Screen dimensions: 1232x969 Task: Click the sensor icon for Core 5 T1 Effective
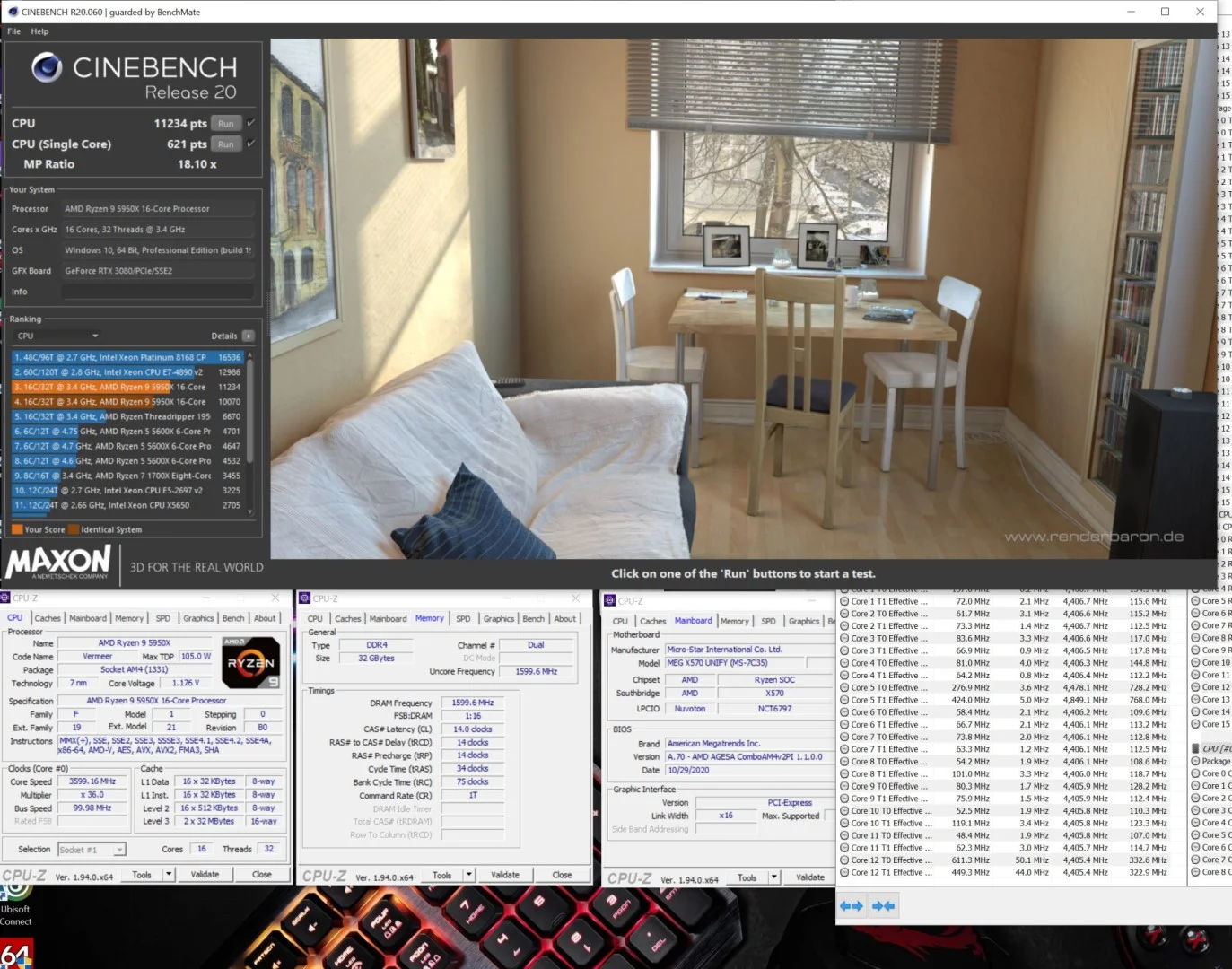tap(843, 700)
